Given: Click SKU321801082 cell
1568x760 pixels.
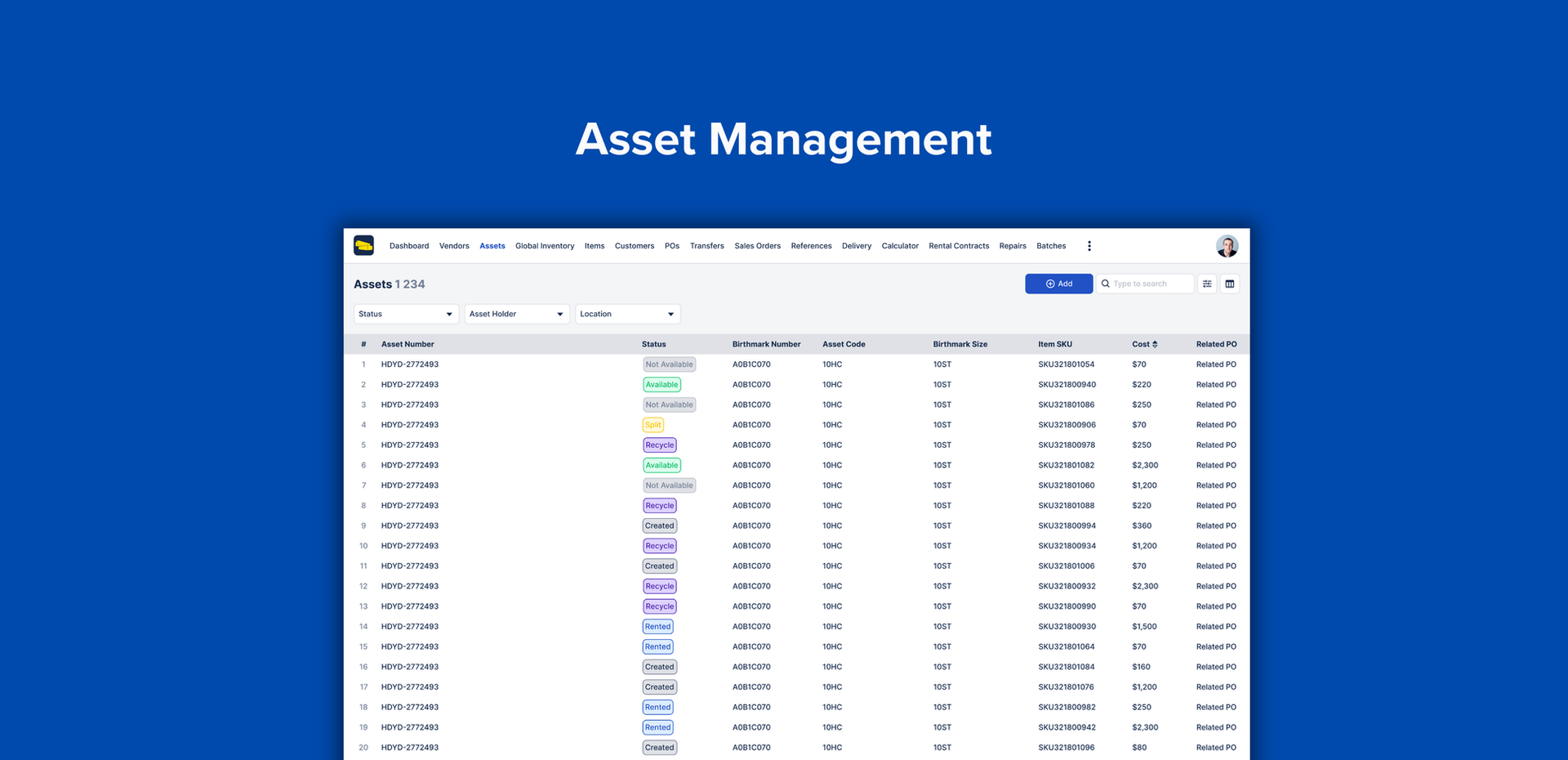Looking at the screenshot, I should (x=1067, y=465).
